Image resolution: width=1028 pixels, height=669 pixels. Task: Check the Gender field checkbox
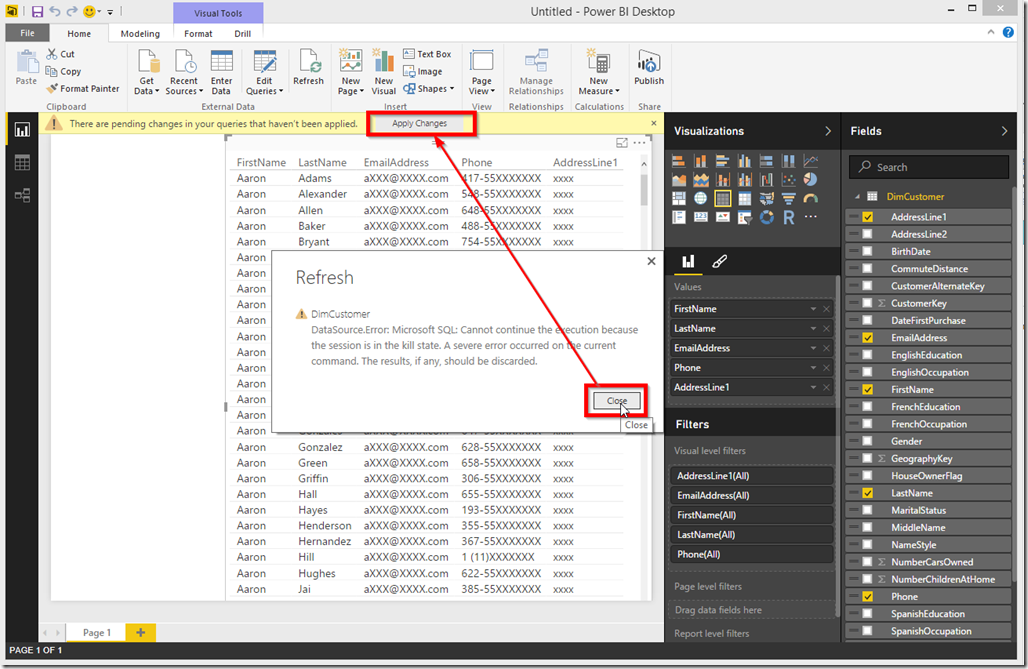867,441
